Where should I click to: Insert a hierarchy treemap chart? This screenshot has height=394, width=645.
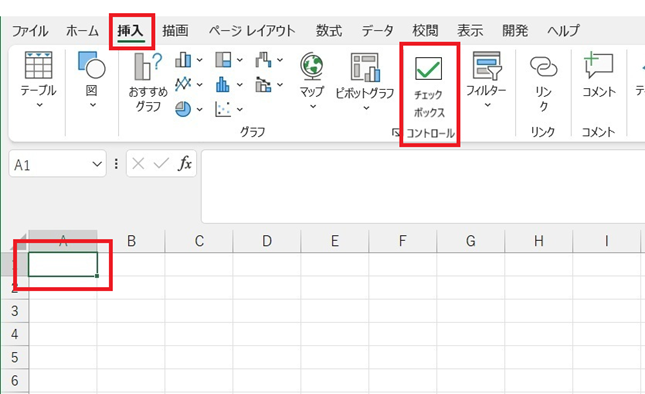coord(223,60)
